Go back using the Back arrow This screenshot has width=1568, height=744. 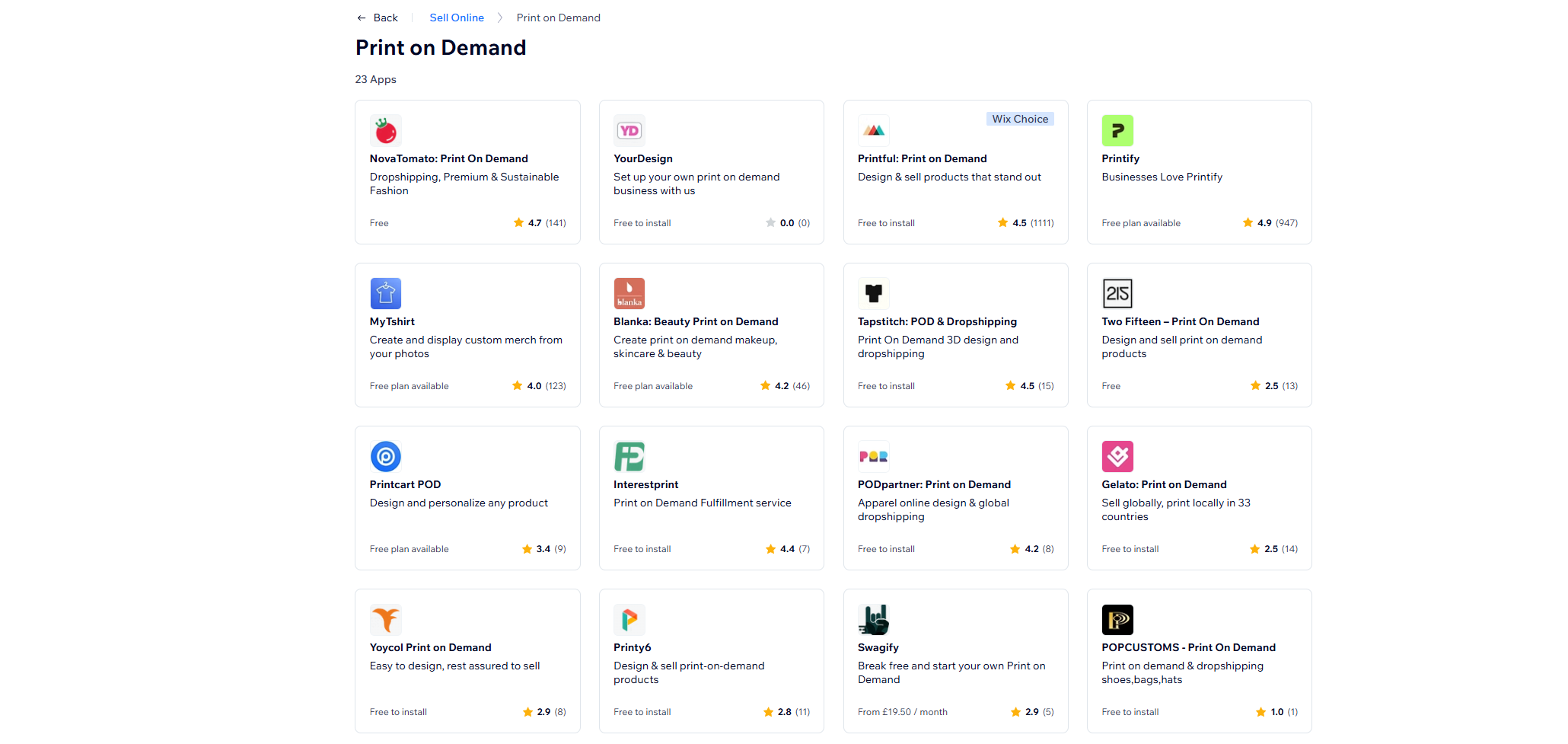(378, 18)
